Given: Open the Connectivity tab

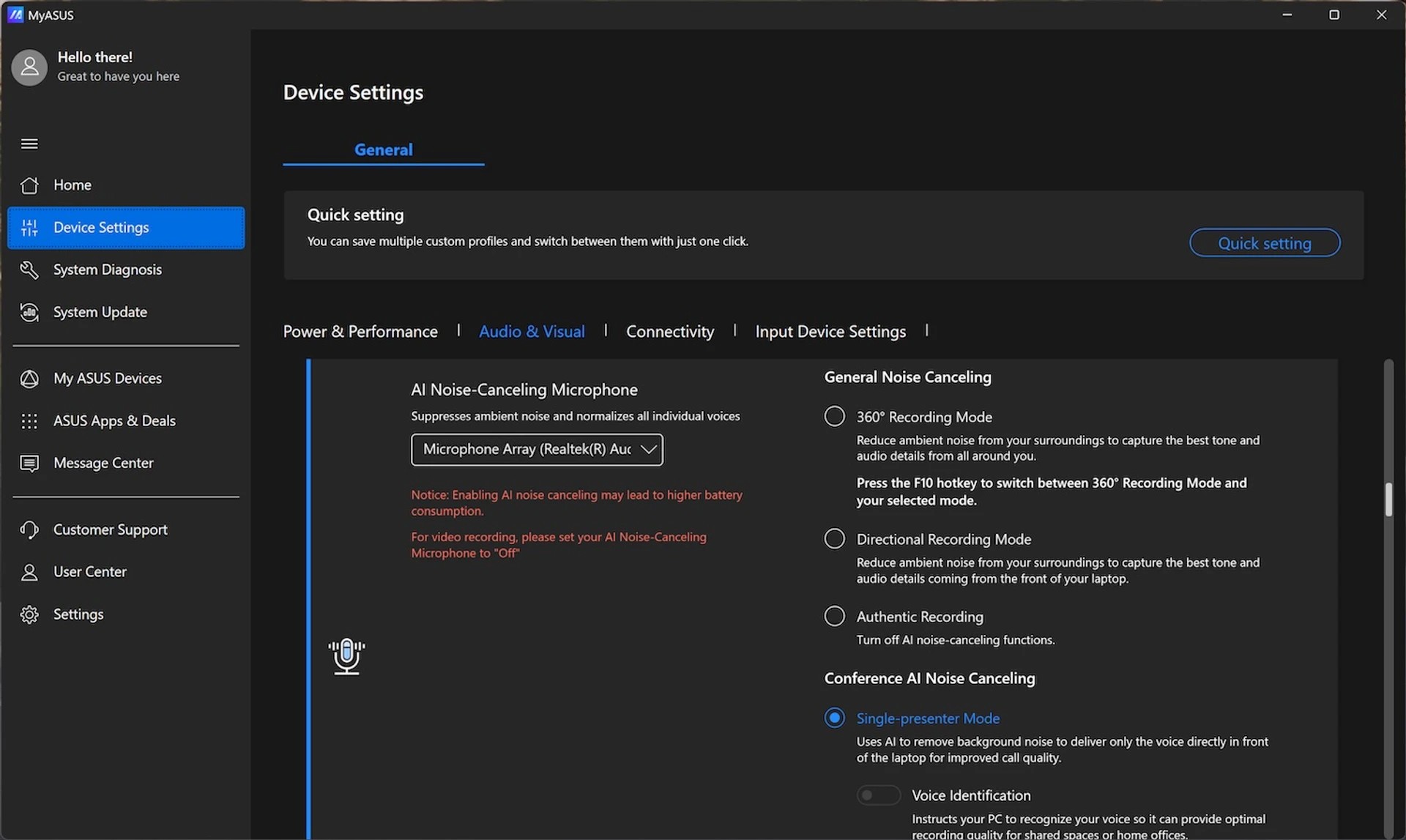Looking at the screenshot, I should [x=669, y=332].
